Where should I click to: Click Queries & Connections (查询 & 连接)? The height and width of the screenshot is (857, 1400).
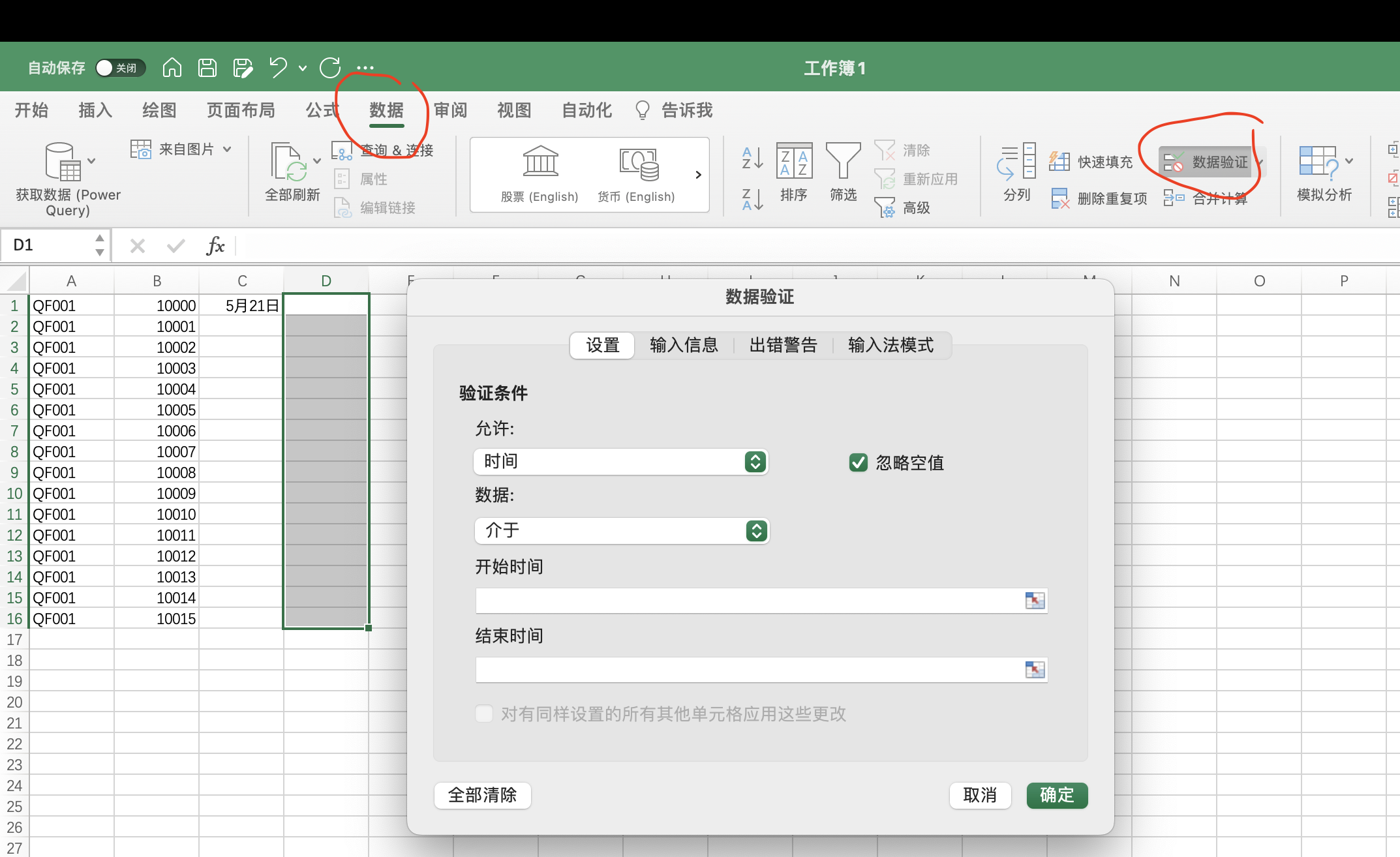tap(383, 151)
